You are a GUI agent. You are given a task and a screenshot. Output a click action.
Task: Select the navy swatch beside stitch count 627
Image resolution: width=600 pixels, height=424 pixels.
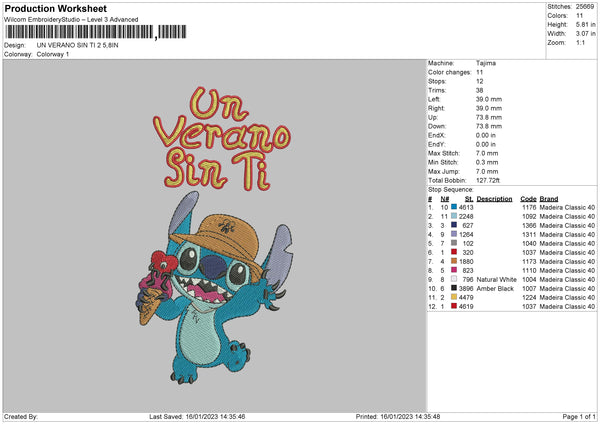[x=454, y=225]
